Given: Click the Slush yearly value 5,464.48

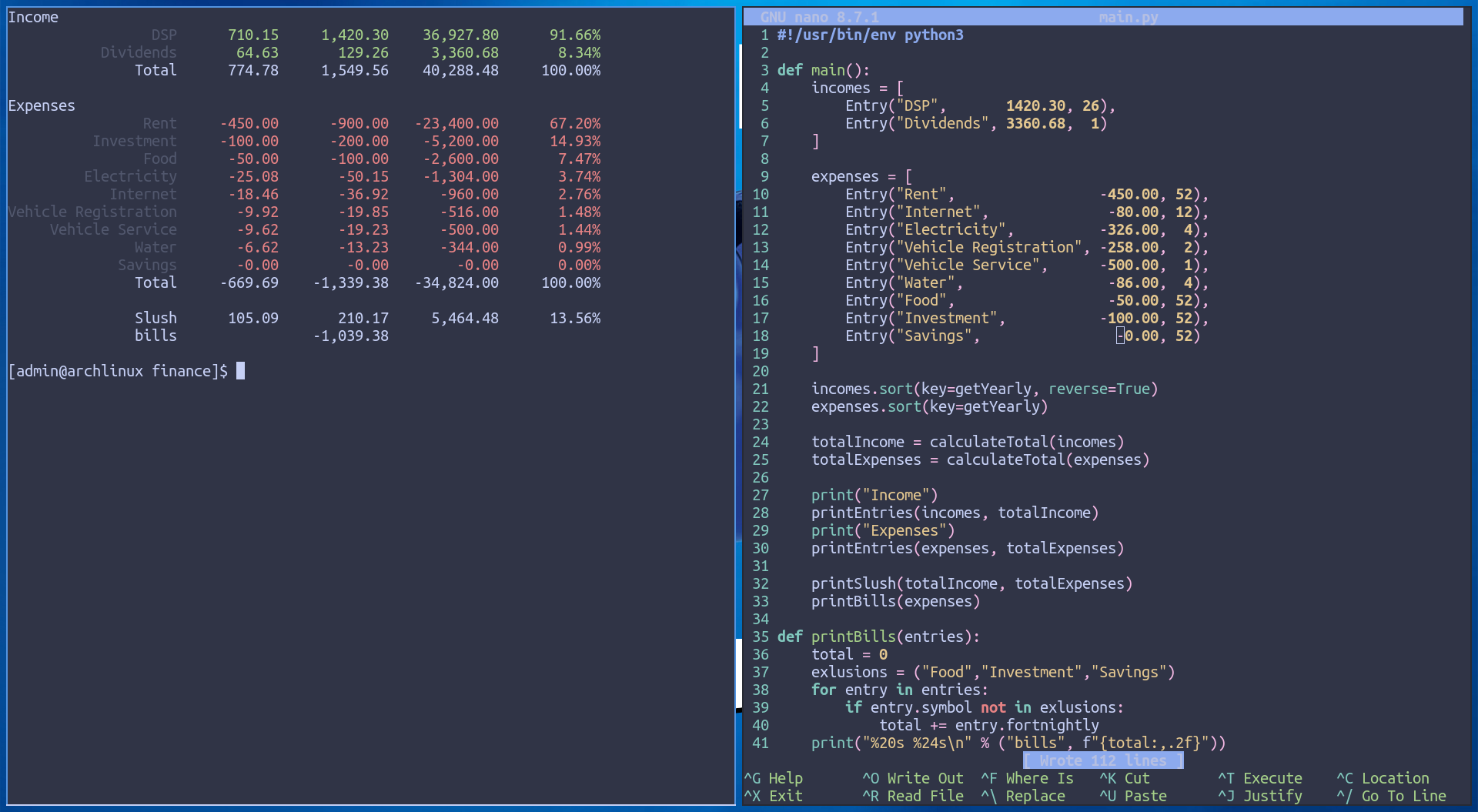Looking at the screenshot, I should [465, 318].
